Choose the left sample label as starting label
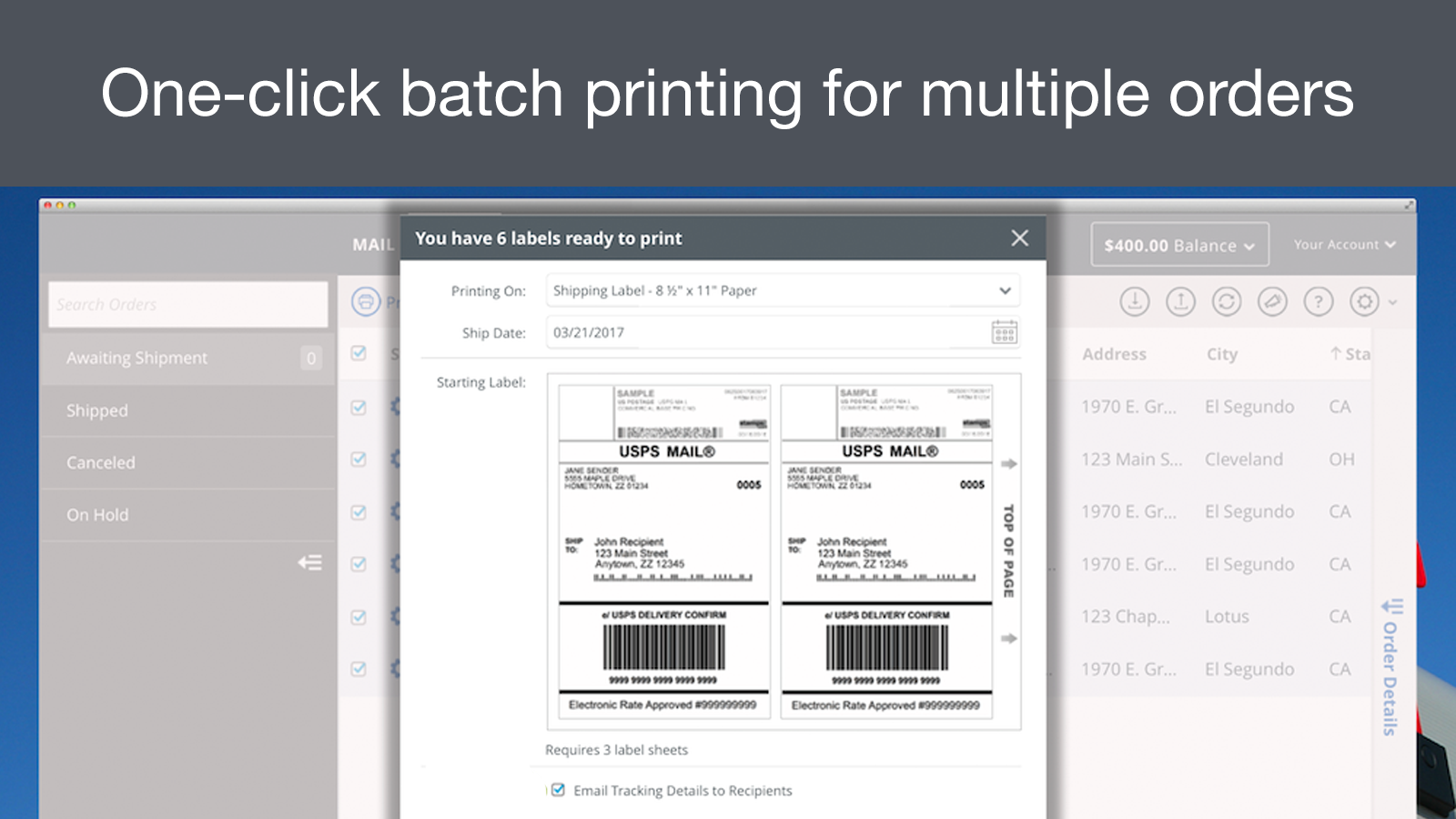The height and width of the screenshot is (819, 1456). 664,552
